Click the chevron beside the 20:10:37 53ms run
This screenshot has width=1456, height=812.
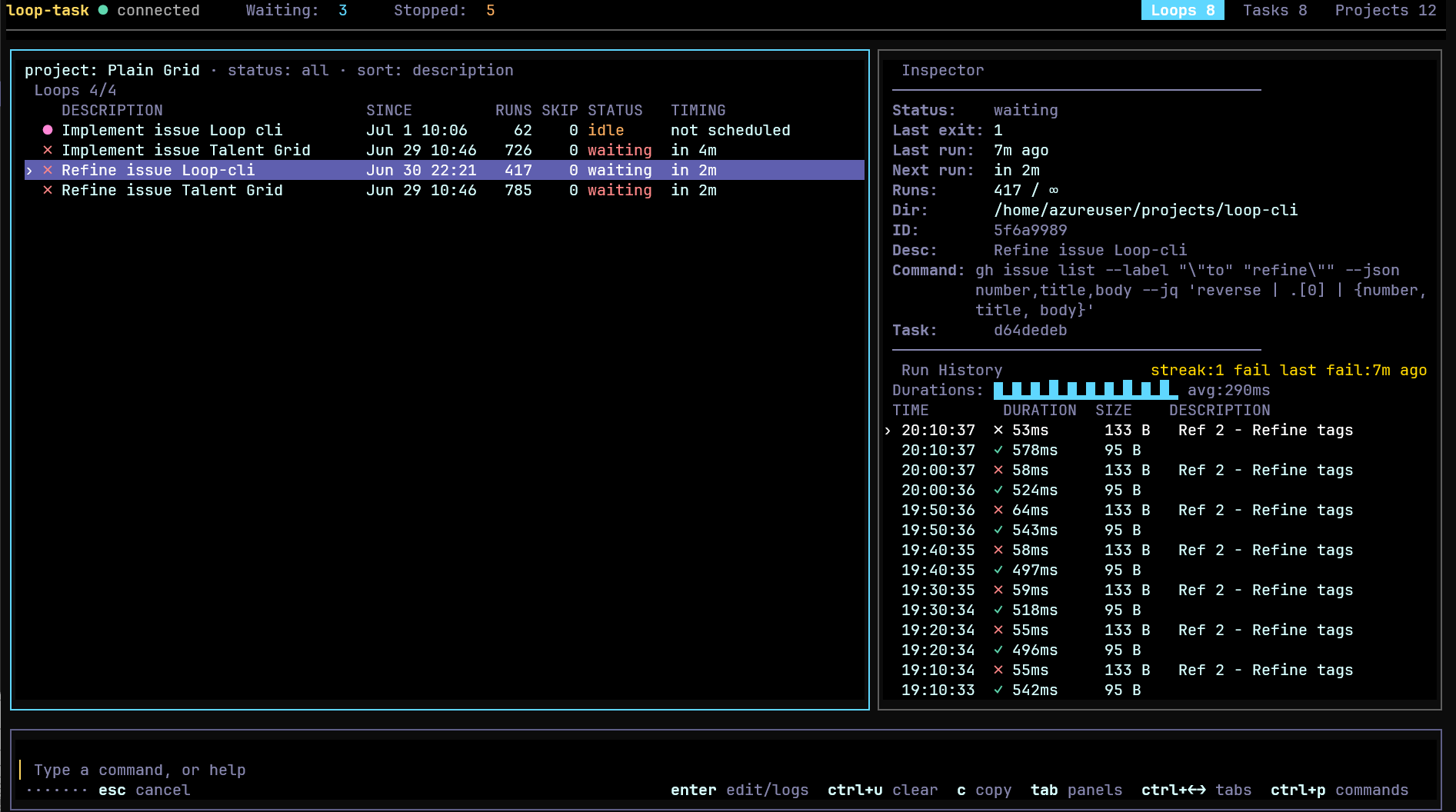(888, 431)
